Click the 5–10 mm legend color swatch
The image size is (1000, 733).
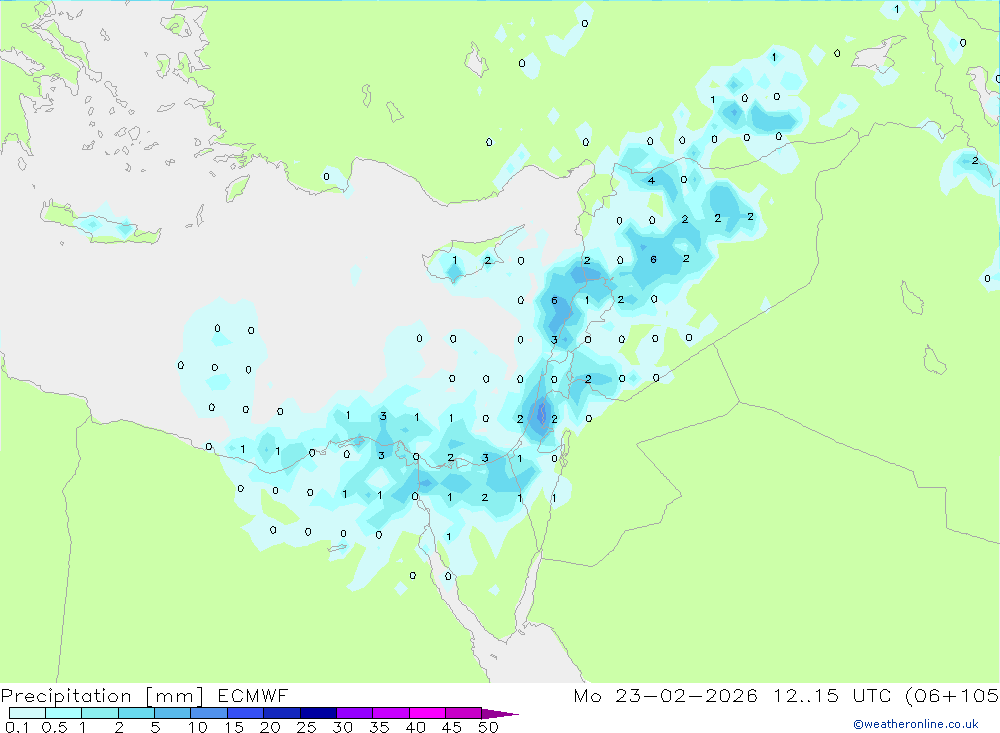point(172,713)
